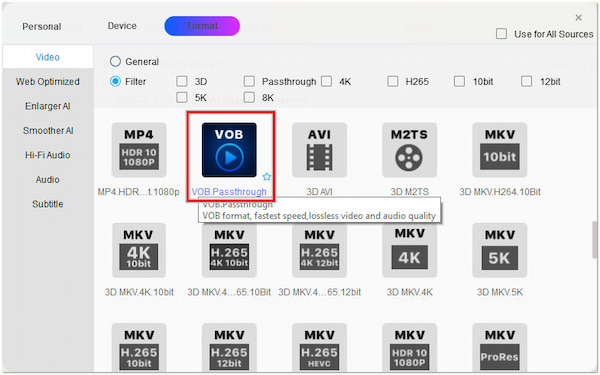Check the 12bit filter checkbox

(527, 82)
